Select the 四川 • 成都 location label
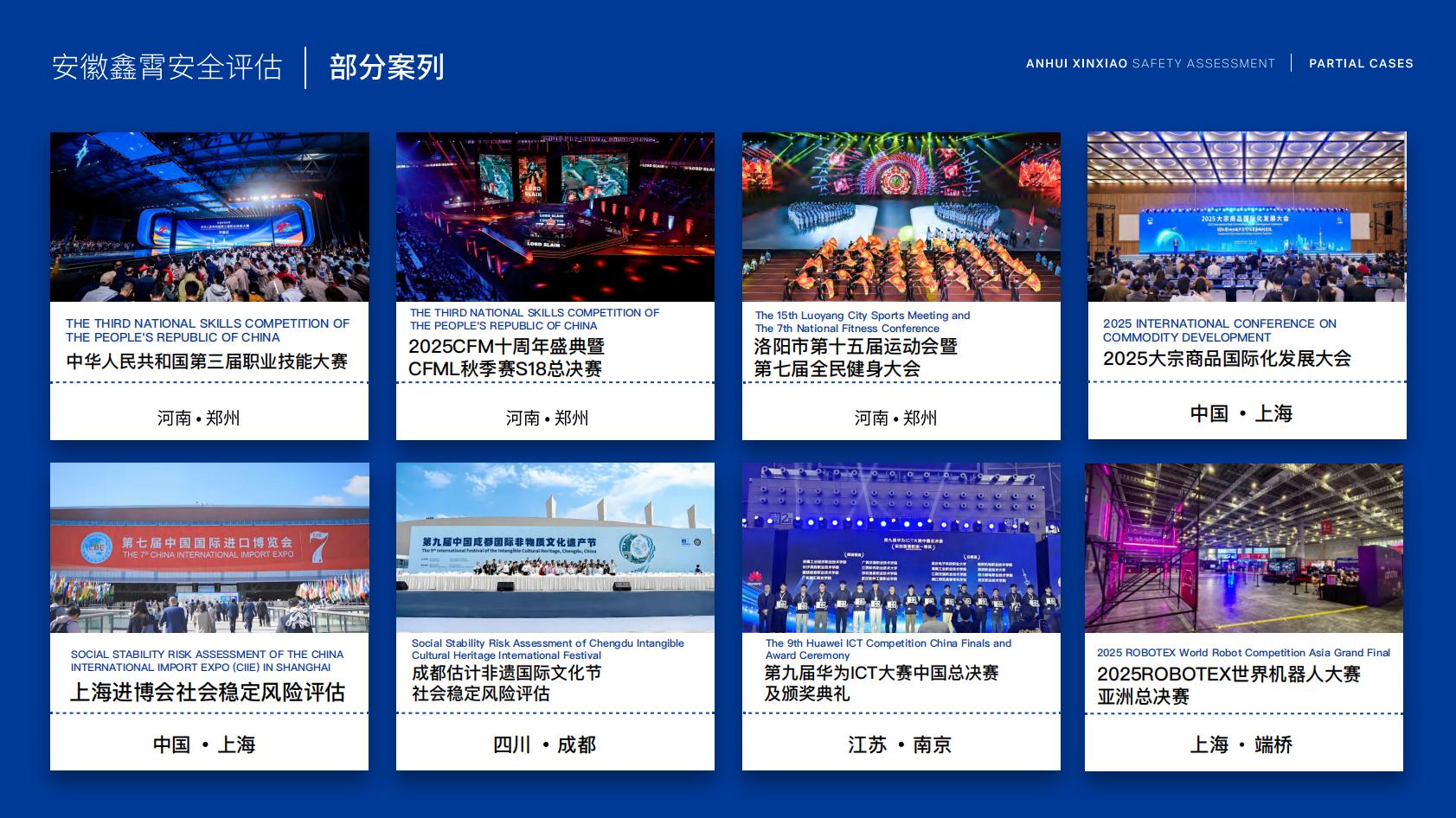 (x=545, y=745)
